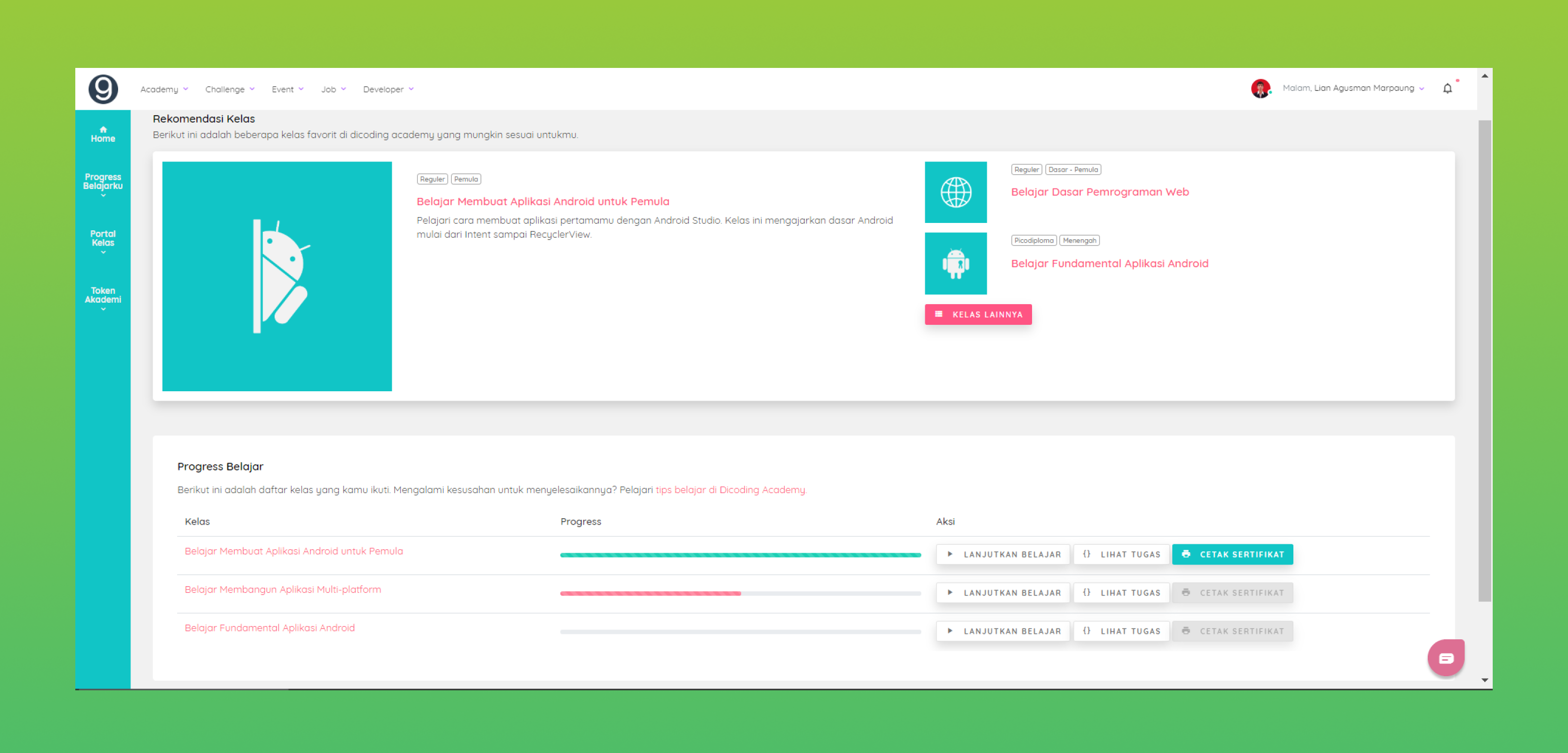This screenshot has height=753, width=1568.
Task: Go to Home in sidebar
Action: [x=103, y=134]
